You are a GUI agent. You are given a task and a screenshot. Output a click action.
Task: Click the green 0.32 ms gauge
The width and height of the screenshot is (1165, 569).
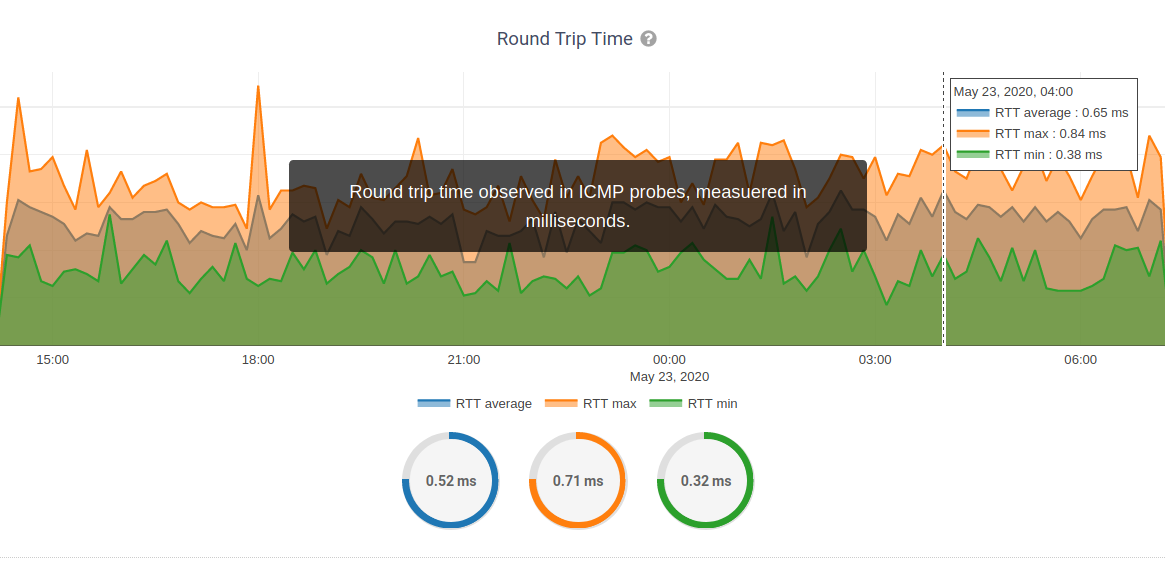click(x=705, y=481)
